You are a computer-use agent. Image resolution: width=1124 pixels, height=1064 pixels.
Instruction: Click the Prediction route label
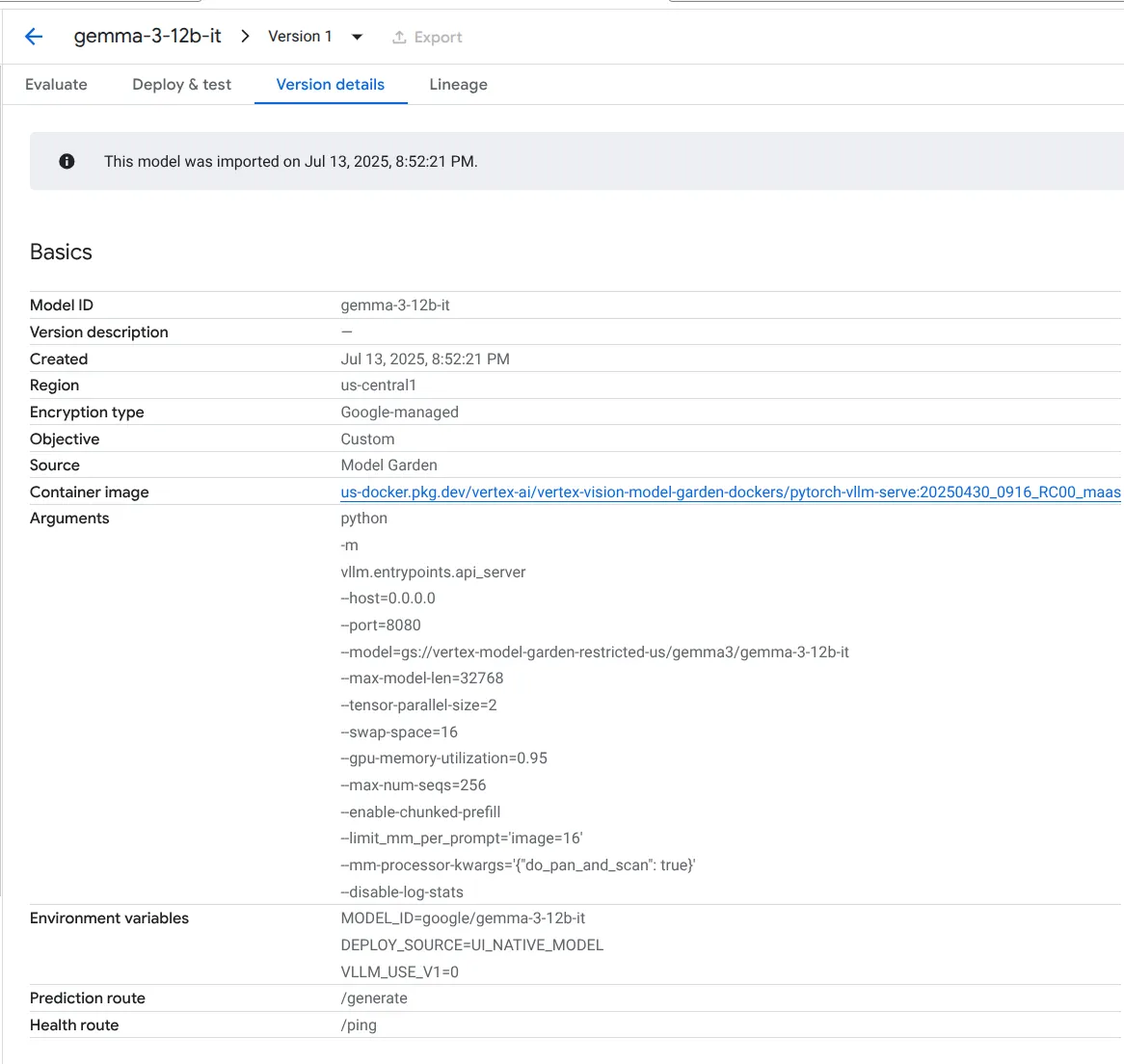(88, 998)
